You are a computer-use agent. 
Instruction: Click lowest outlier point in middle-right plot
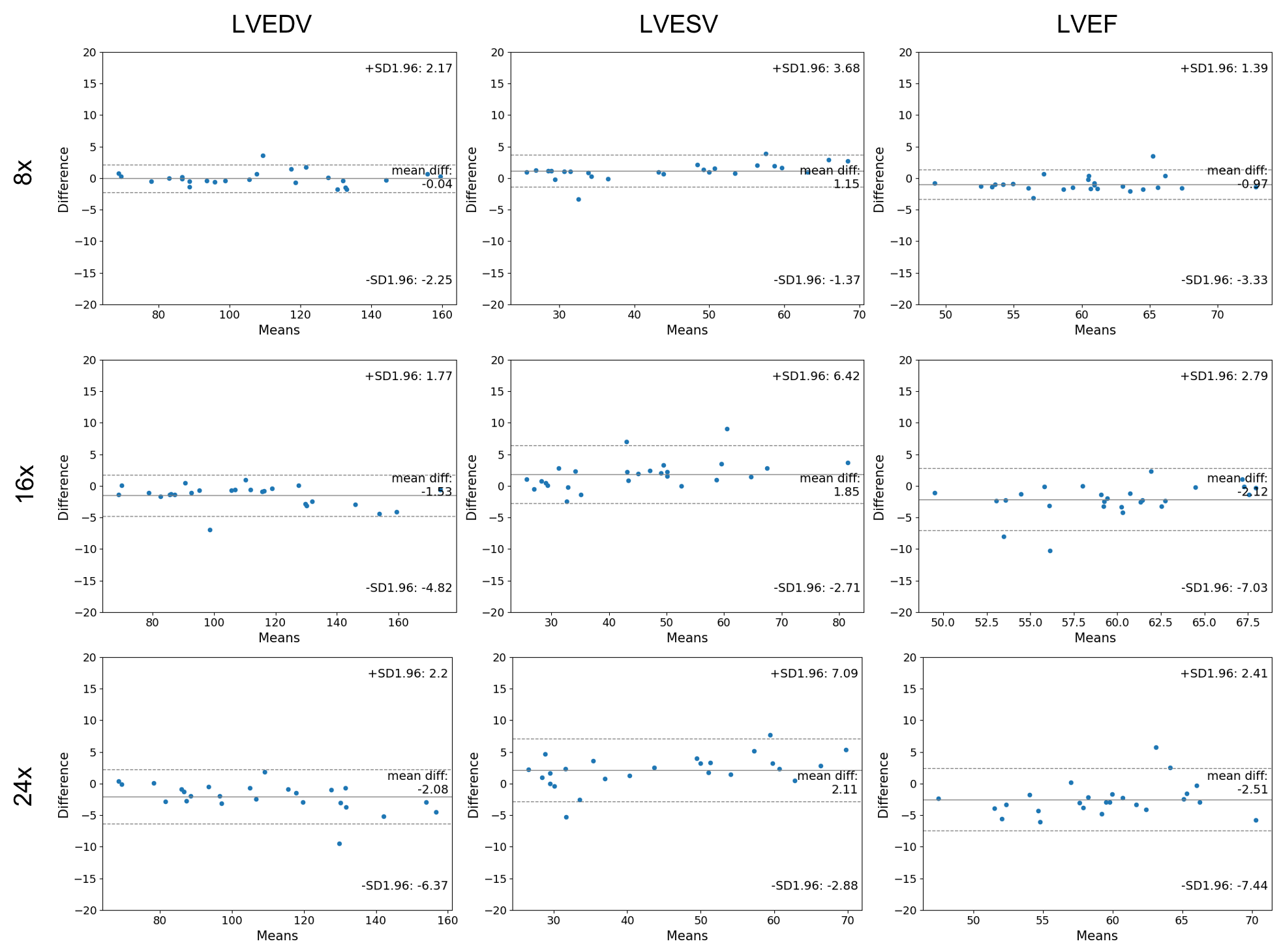pyautogui.click(x=1050, y=551)
